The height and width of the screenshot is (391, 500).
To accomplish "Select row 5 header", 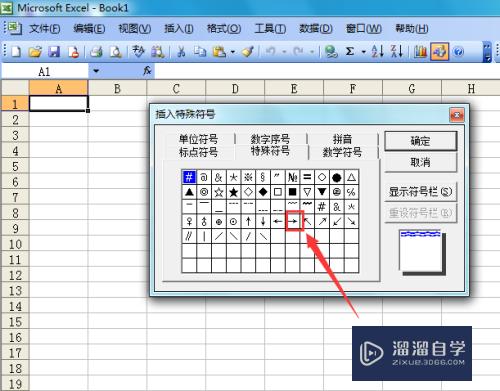I will (x=15, y=166).
